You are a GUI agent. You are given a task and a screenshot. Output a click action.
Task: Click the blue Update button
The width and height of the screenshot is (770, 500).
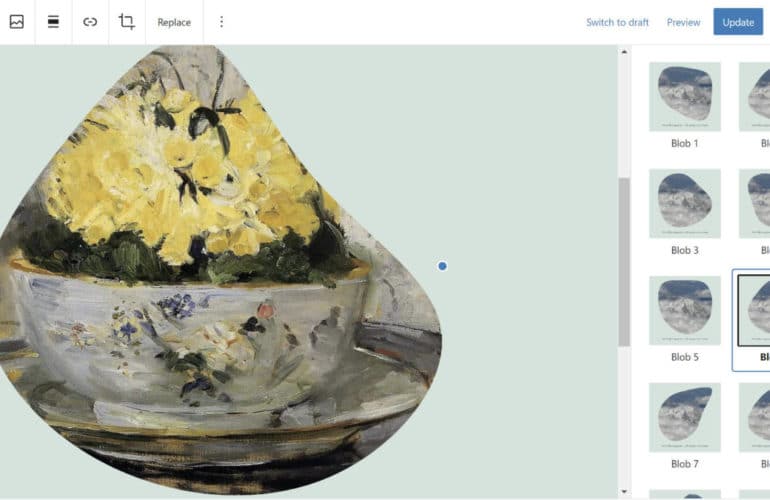click(738, 22)
